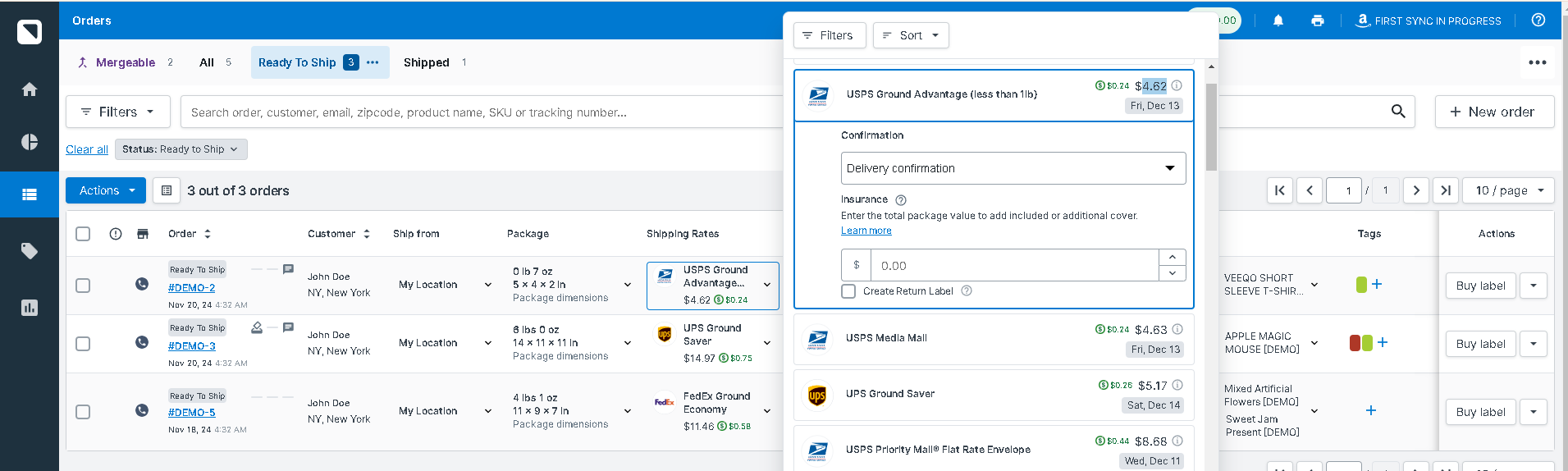Image resolution: width=1568 pixels, height=471 pixels.
Task: Open the three-dot menu at top right
Action: (x=1538, y=62)
